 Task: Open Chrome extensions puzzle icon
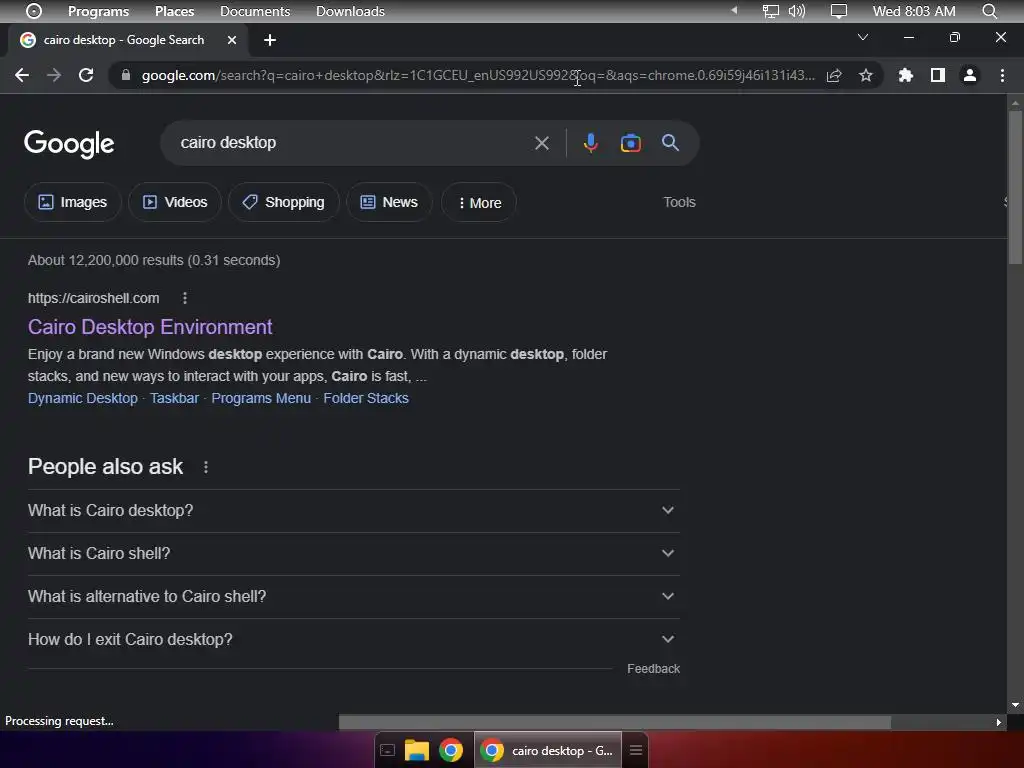[x=905, y=75]
